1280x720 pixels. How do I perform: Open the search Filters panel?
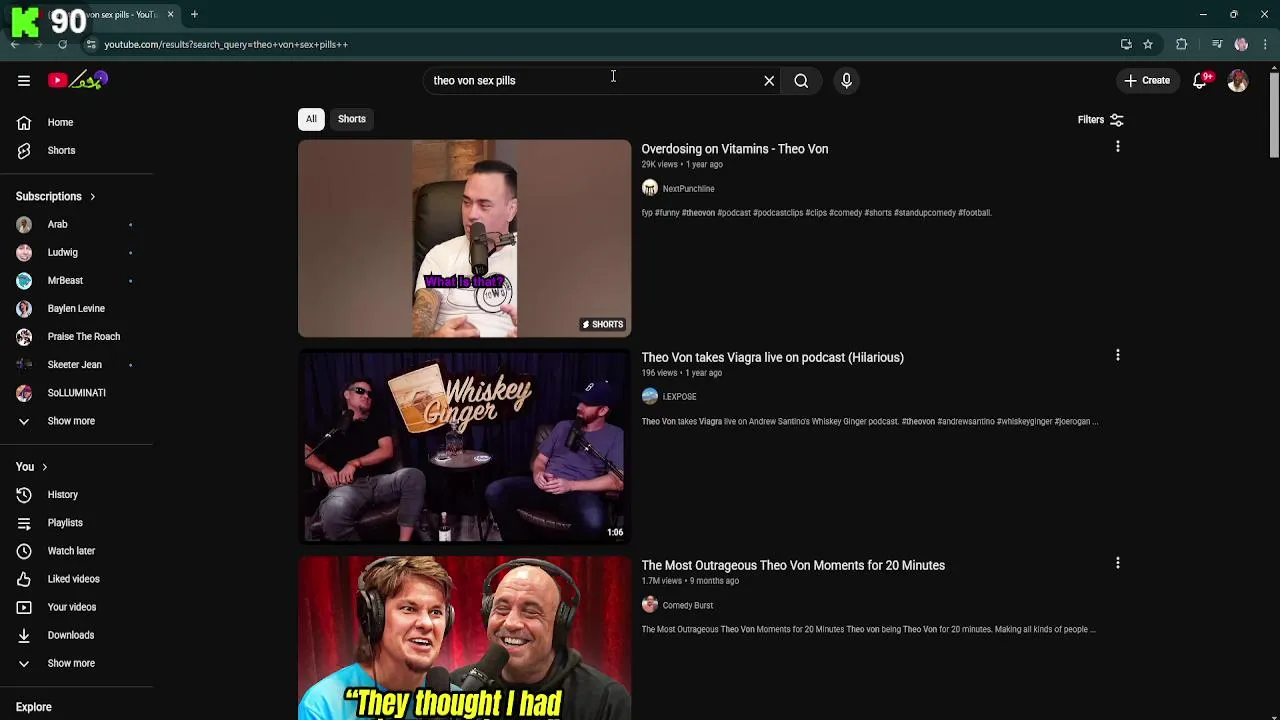click(1100, 120)
